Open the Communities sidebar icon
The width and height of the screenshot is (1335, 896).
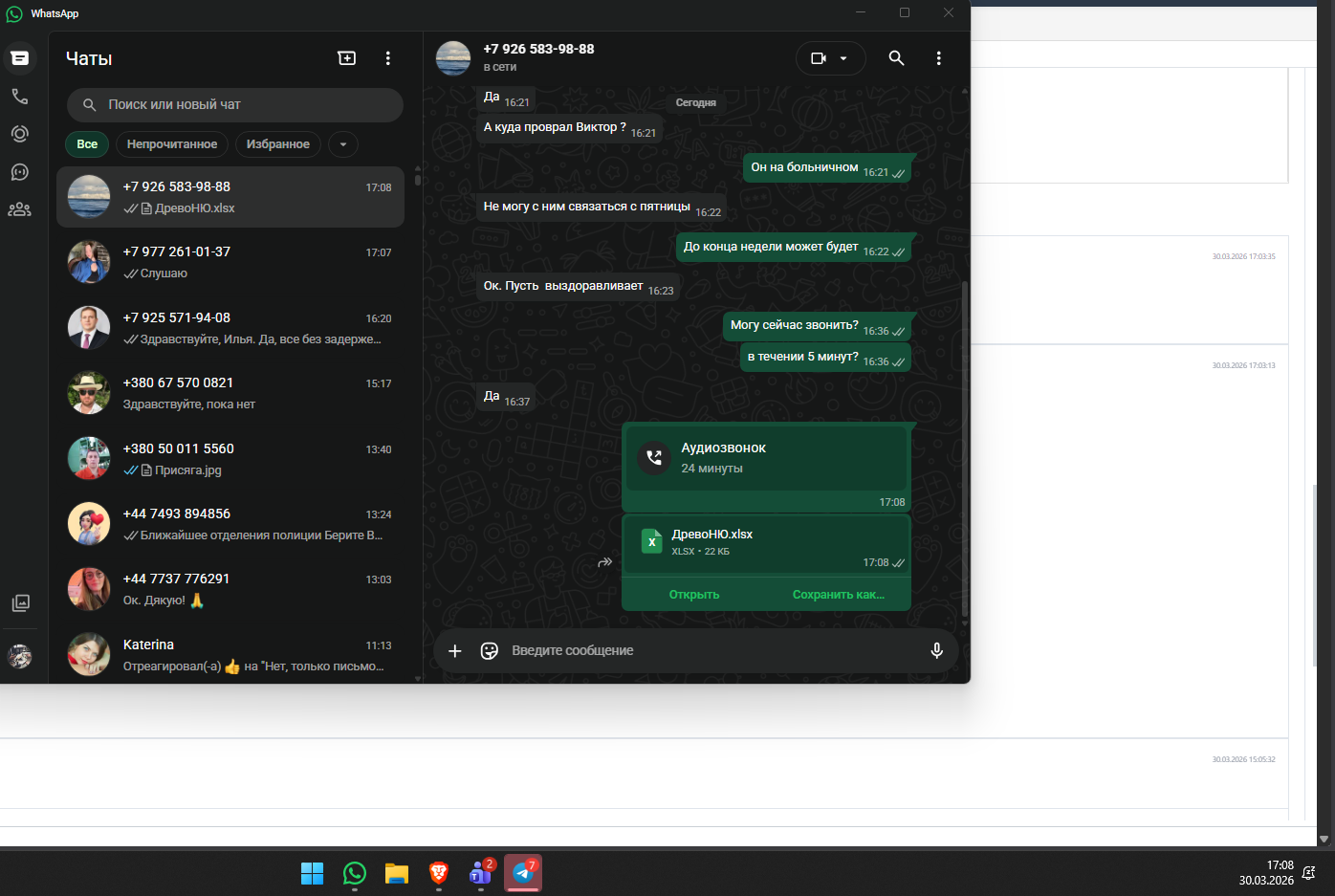click(x=20, y=209)
